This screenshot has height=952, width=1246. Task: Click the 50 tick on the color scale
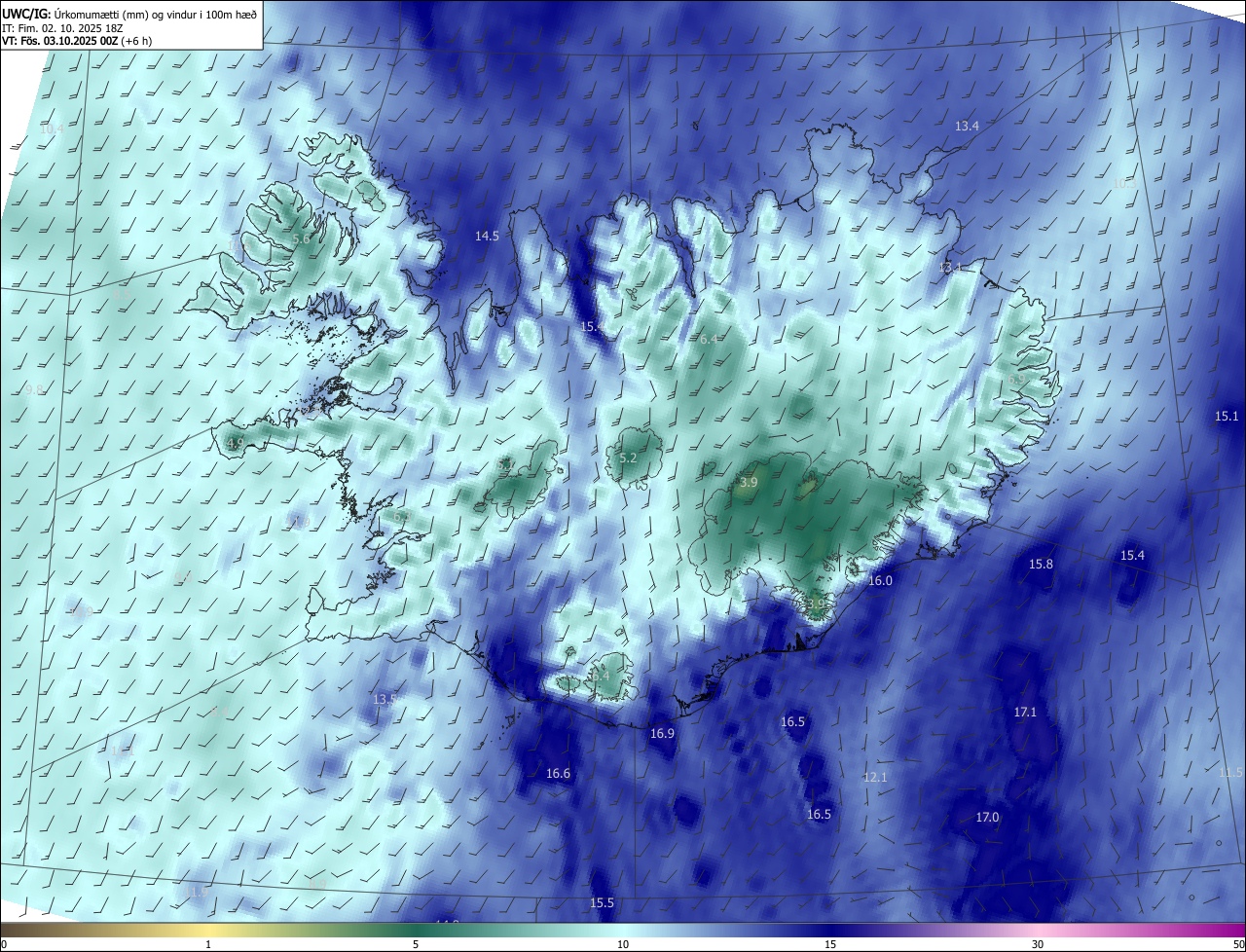pyautogui.click(x=1238, y=944)
